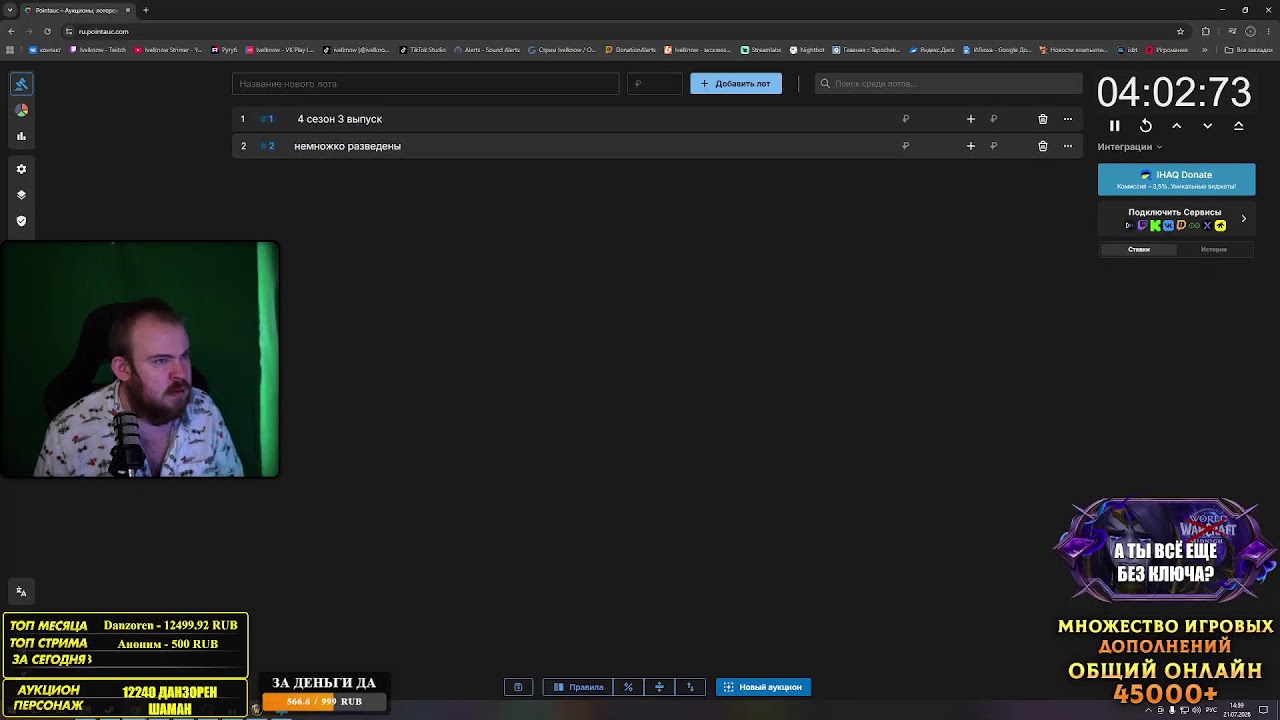1280x720 pixels.
Task: Toggle the percent display in the bottom toolbar
Action: [x=628, y=687]
